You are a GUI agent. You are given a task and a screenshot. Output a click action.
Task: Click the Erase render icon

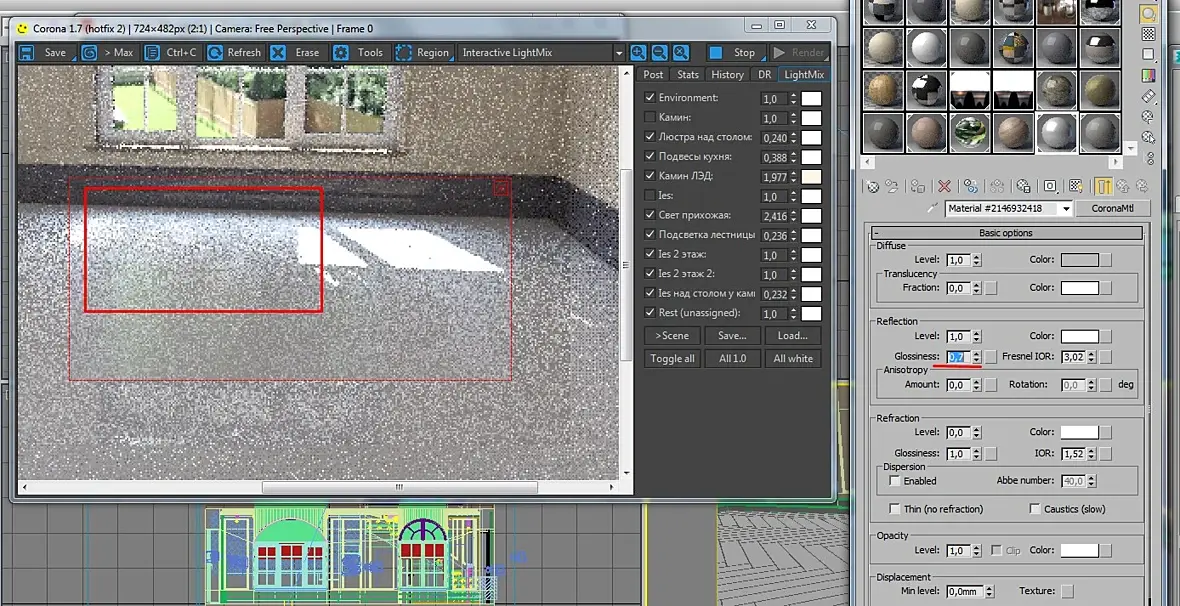click(x=278, y=53)
